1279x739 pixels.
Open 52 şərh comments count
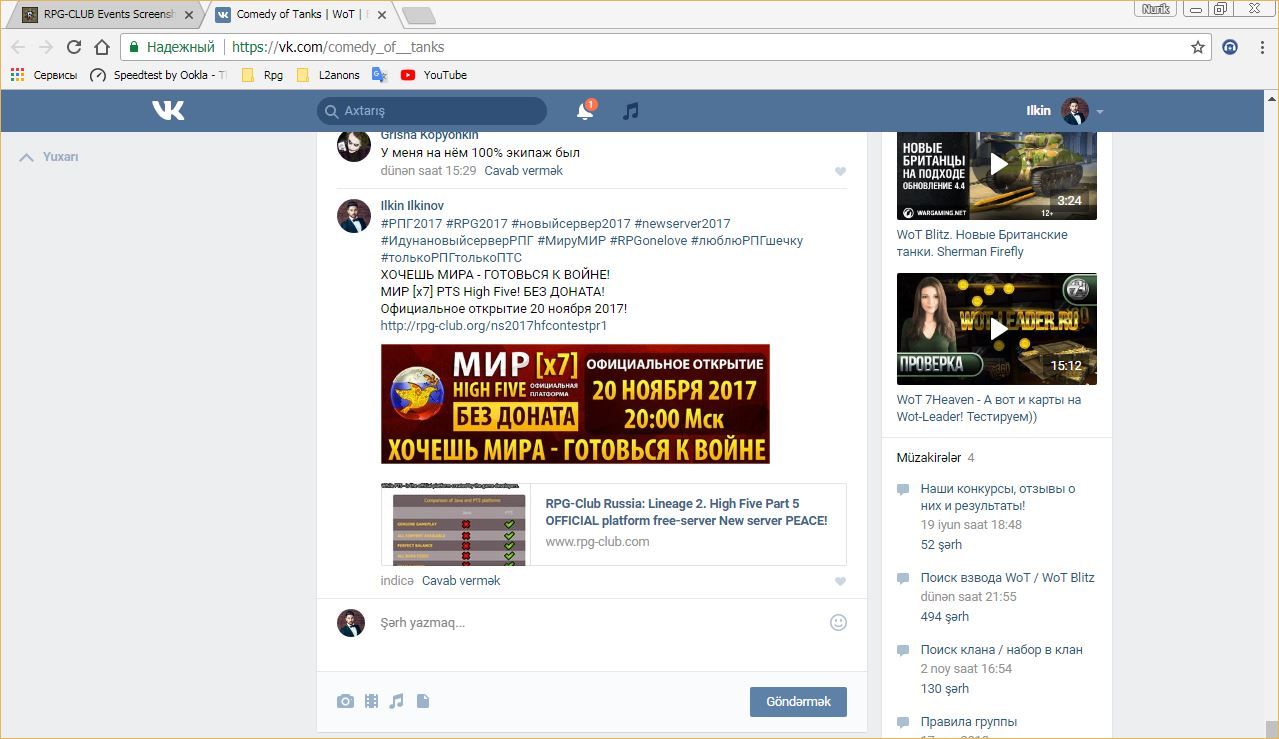tap(941, 545)
